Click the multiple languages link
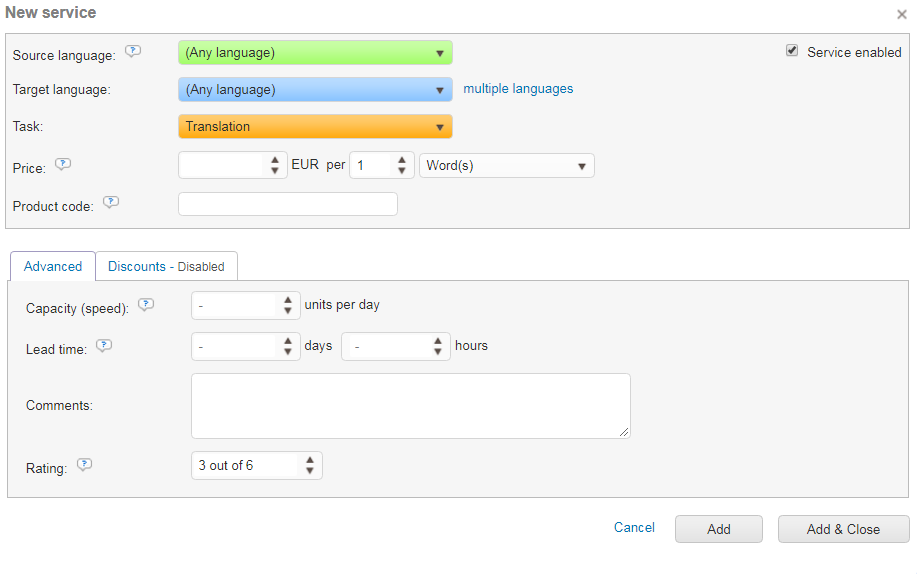The width and height of the screenshot is (917, 574). [x=518, y=89]
